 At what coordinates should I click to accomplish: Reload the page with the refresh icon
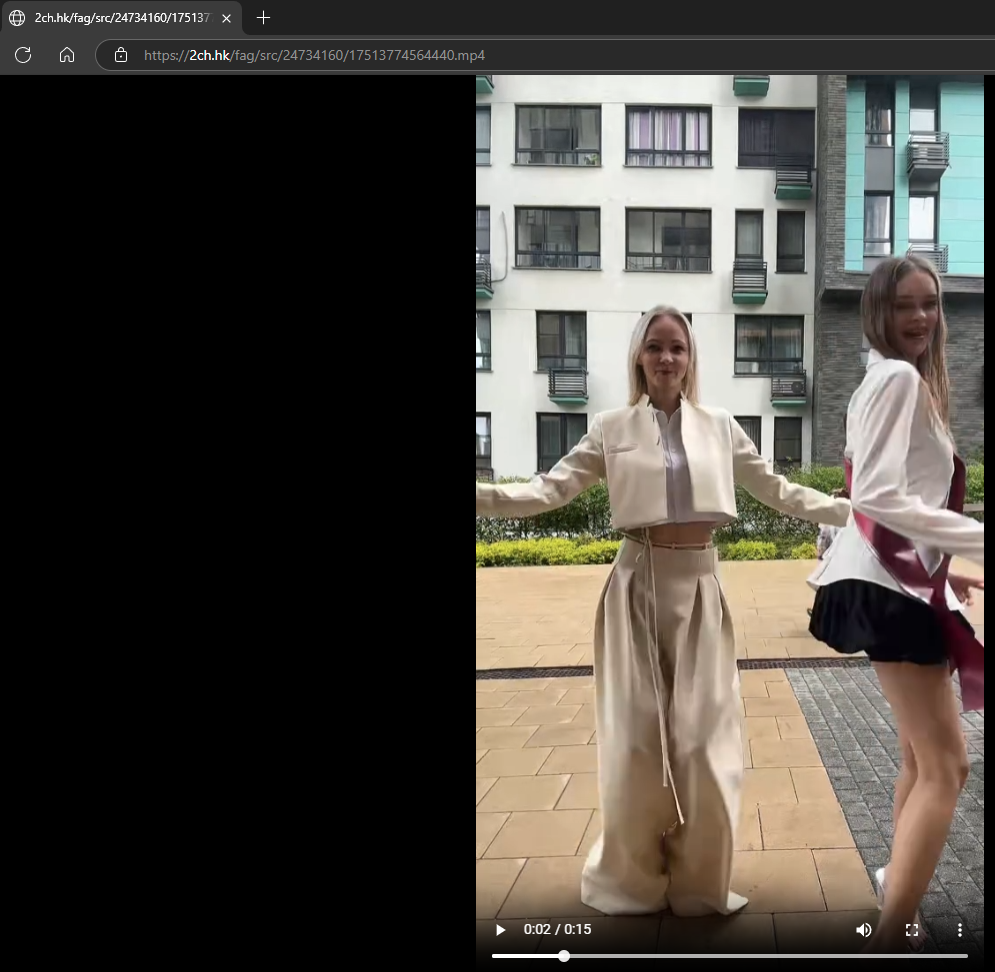23,55
